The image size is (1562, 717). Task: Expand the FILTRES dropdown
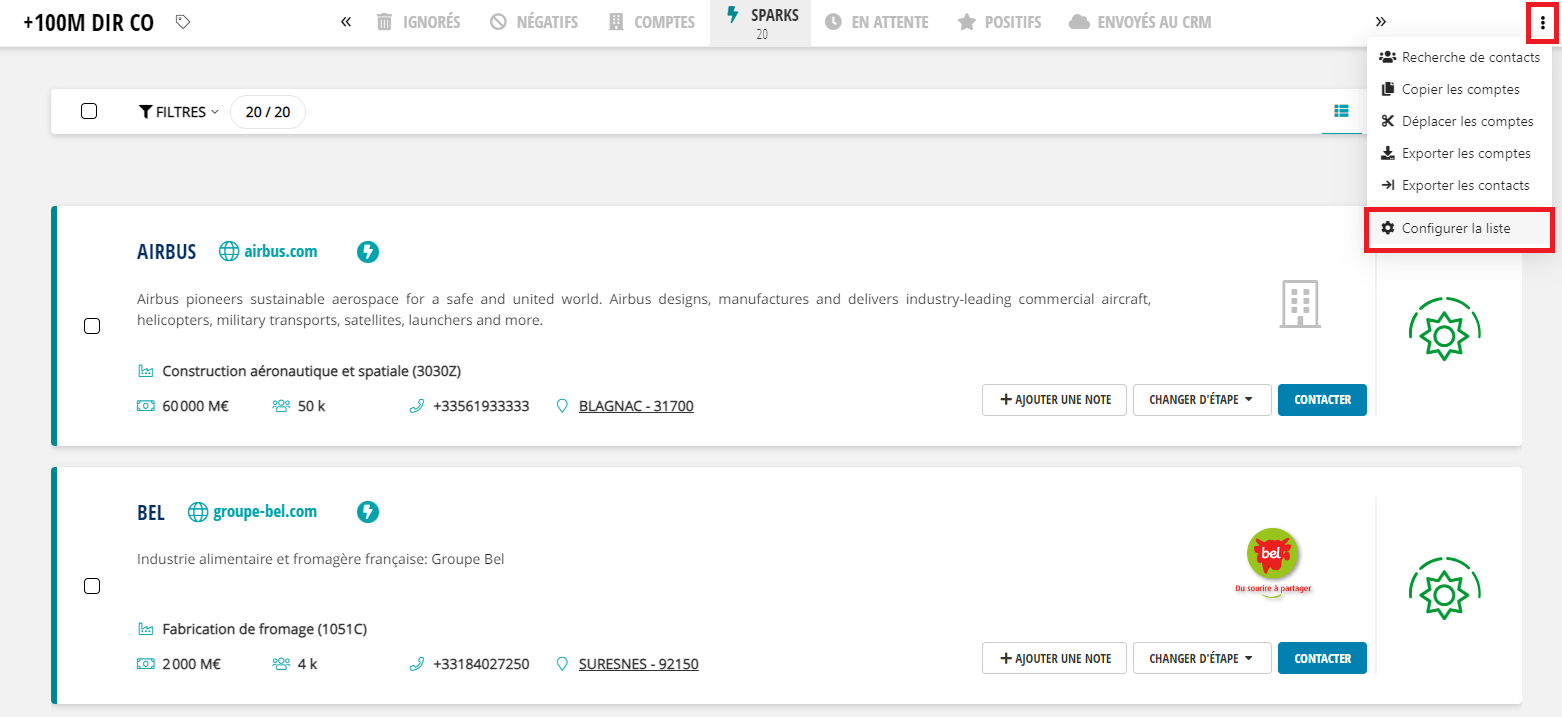(178, 112)
